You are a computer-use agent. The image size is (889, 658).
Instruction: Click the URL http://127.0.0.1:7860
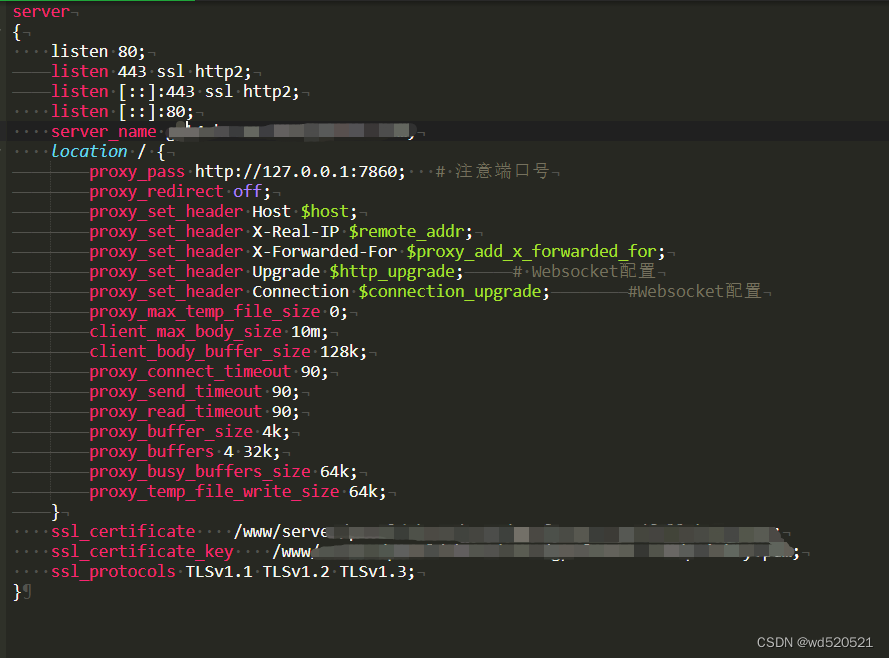tap(297, 172)
